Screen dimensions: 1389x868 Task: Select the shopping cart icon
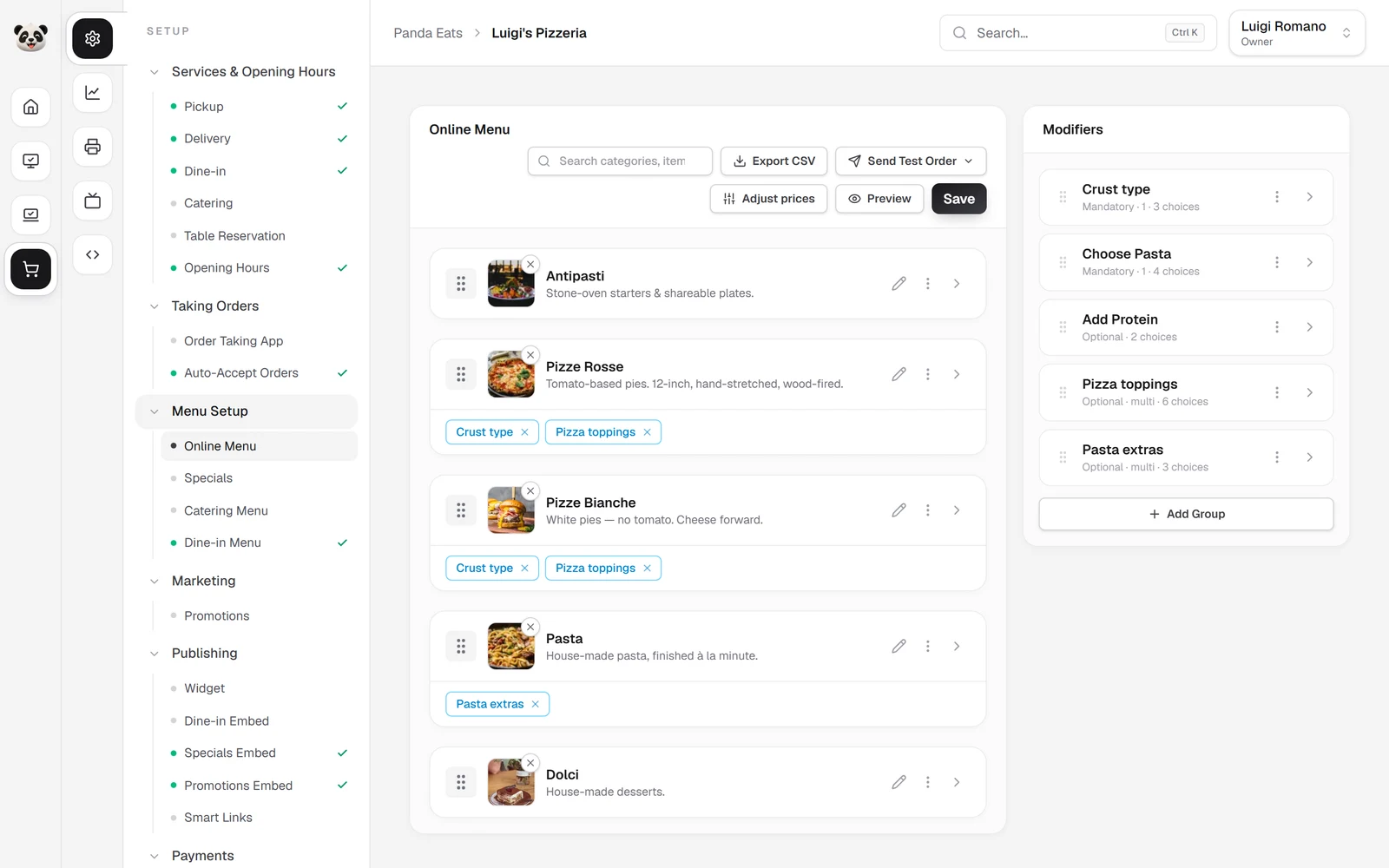[30, 269]
